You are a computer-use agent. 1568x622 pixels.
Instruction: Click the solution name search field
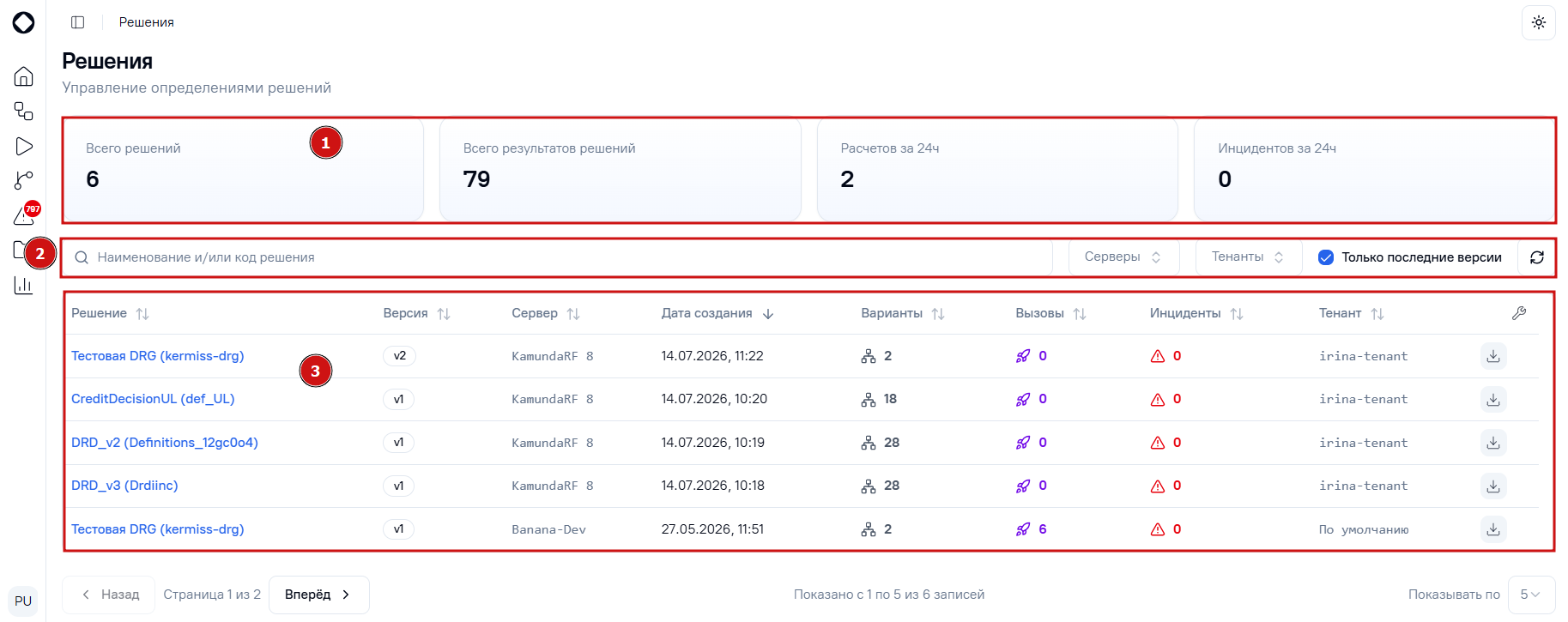point(557,257)
